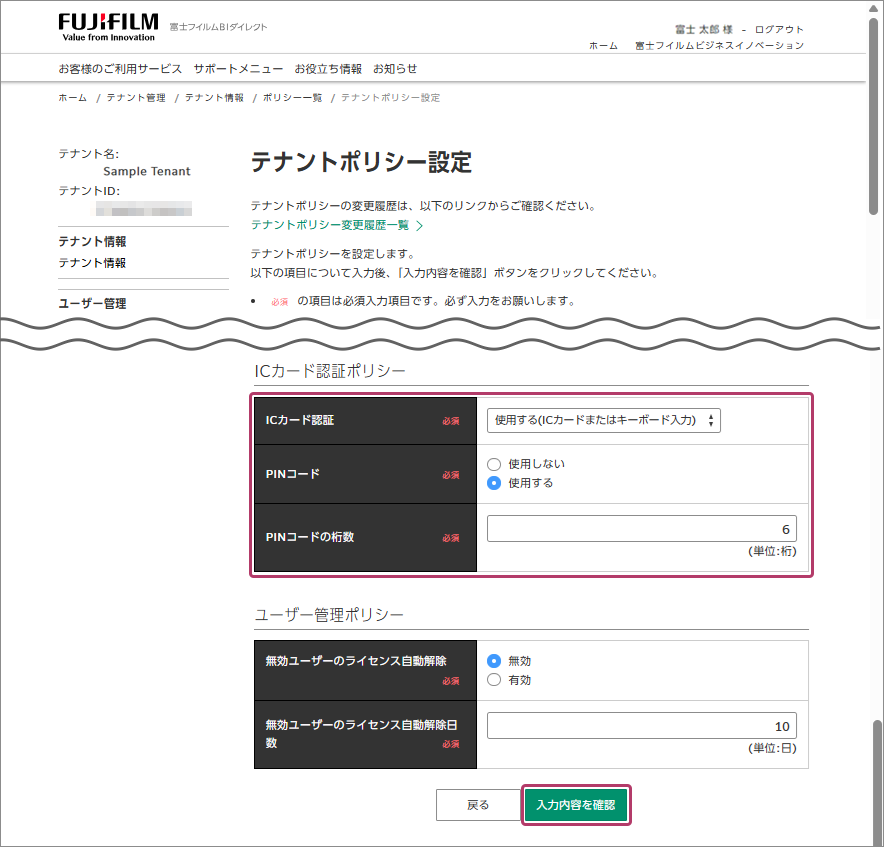Select 無効 for ライセンス自動解除
This screenshot has height=847, width=884.
coord(494,661)
